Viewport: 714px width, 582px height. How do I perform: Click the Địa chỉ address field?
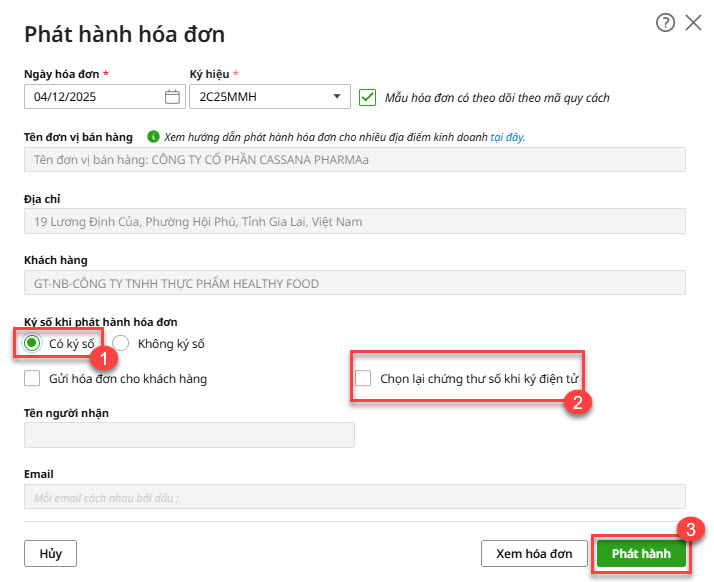pos(354,222)
